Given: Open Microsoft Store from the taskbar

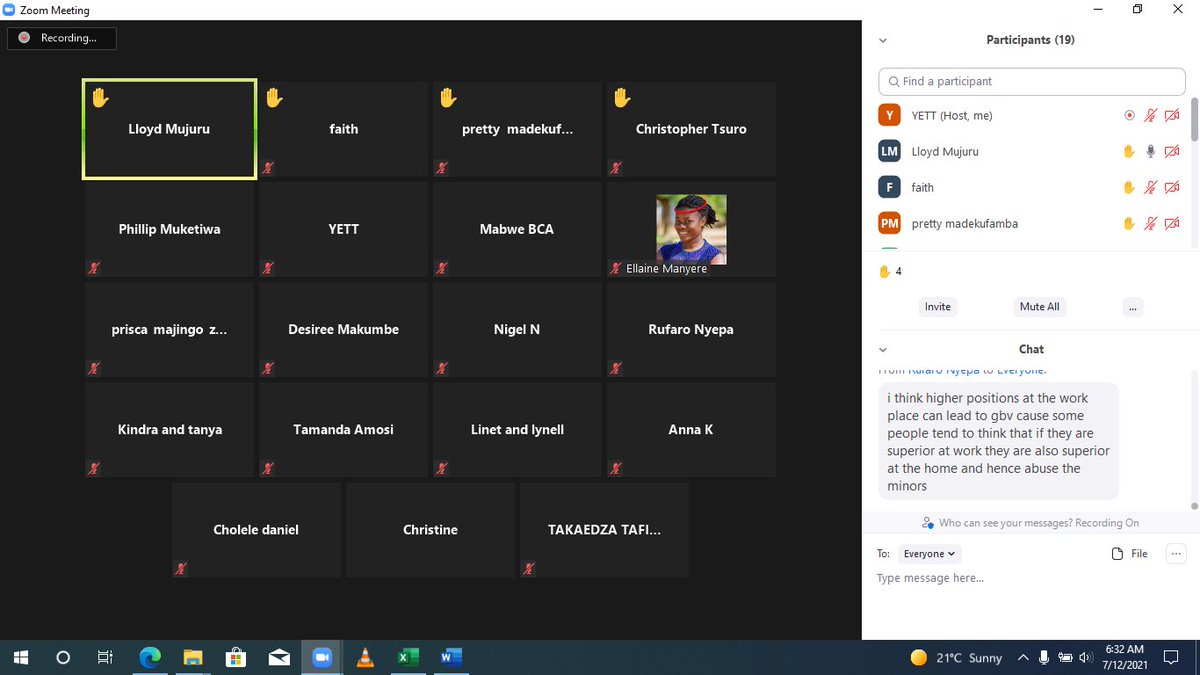Looking at the screenshot, I should (236, 657).
